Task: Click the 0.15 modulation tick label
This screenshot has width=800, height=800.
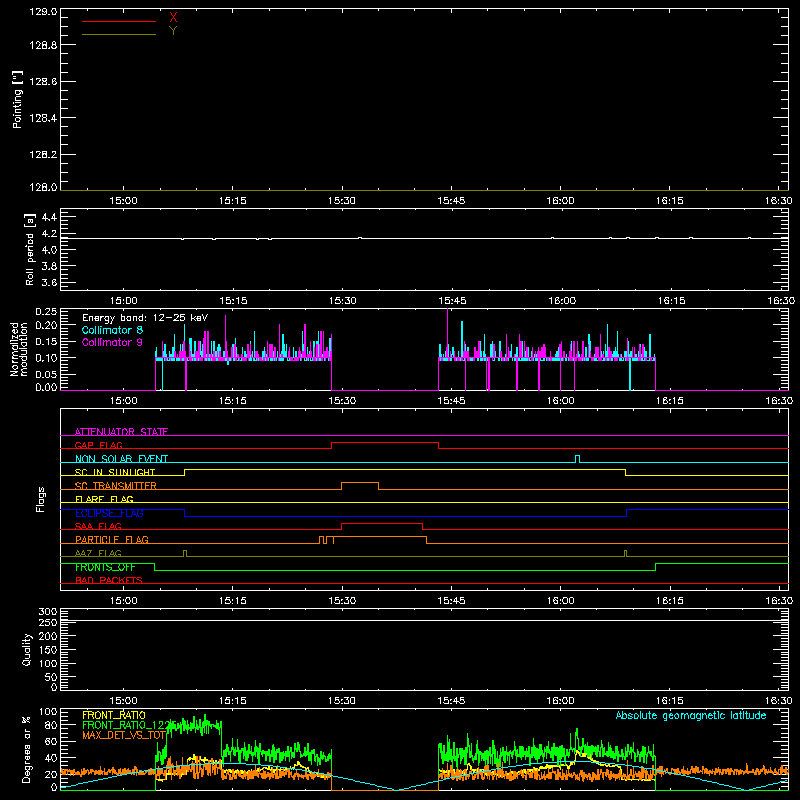Action: tap(46, 342)
